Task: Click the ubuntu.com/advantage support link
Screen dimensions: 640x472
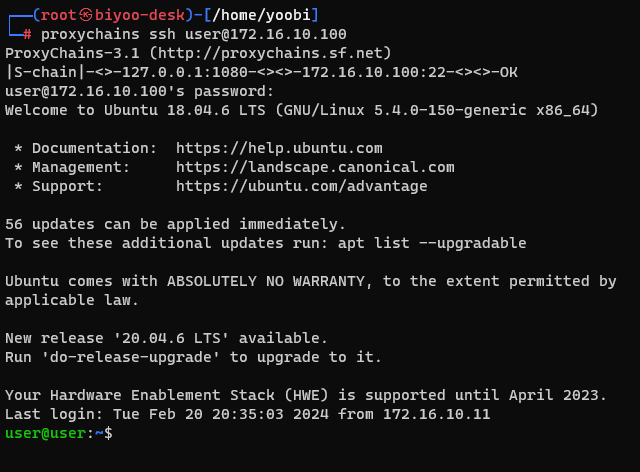Action: [301, 186]
